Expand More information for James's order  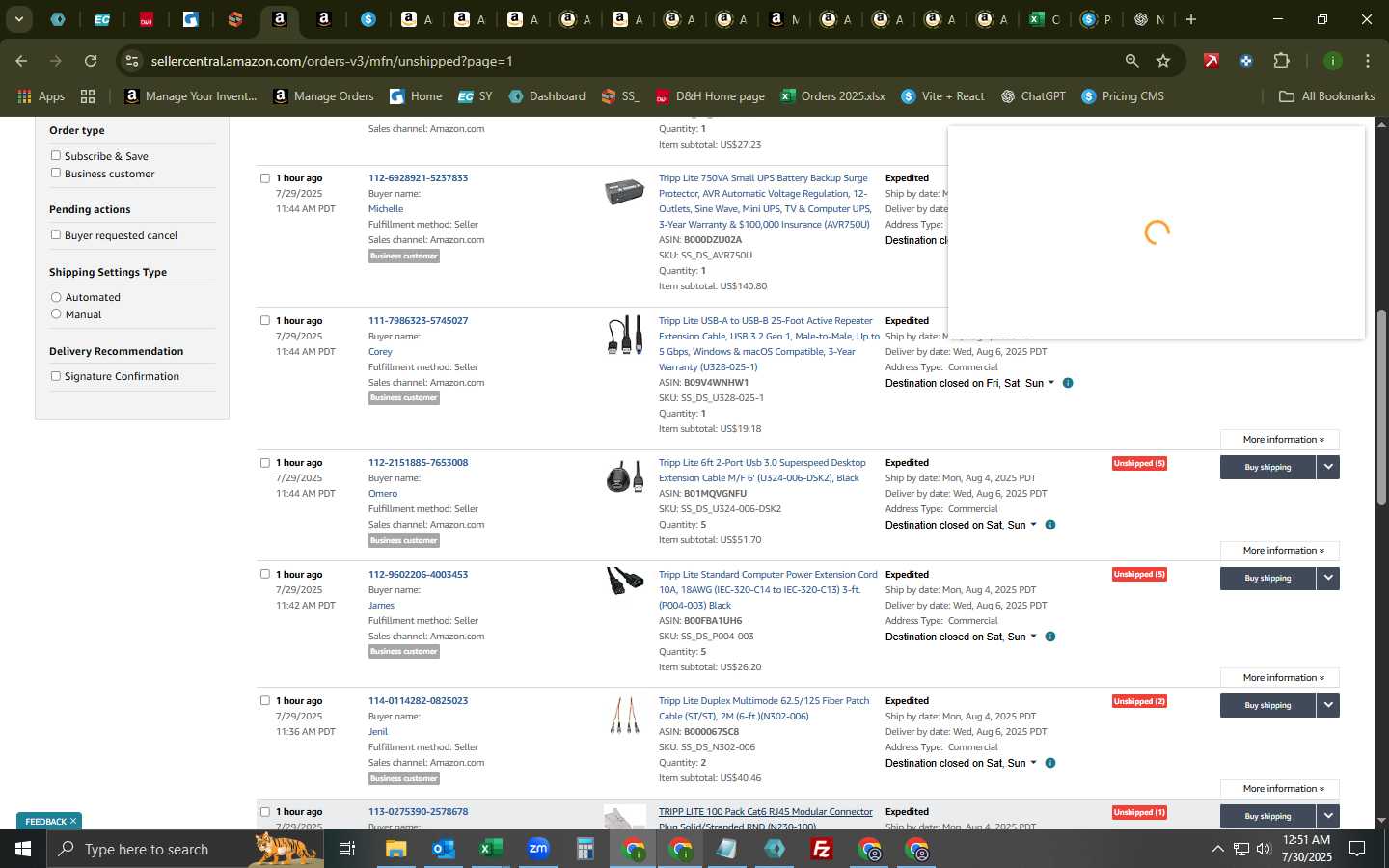click(x=1280, y=678)
